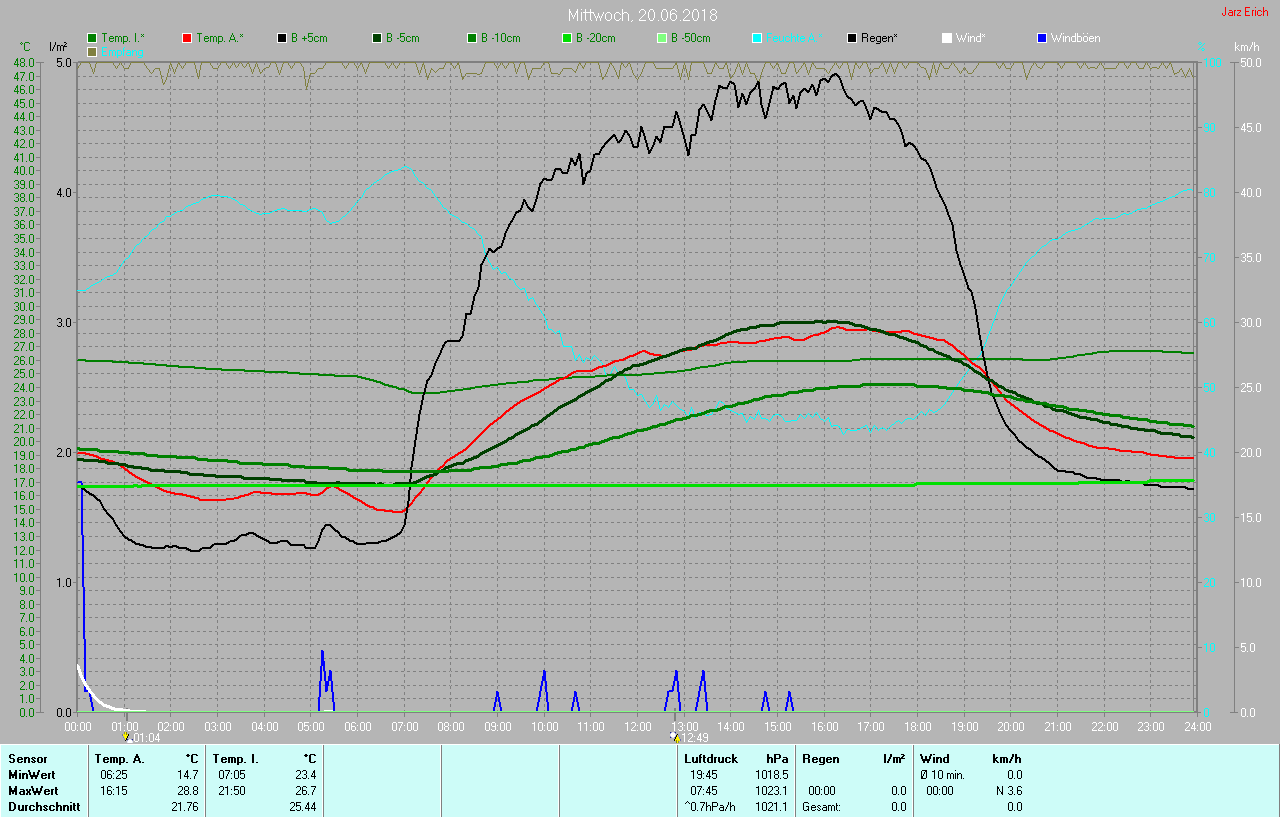Screen dimensions: 1280x817
Task: Select the B -5cm legend marker
Action: click(x=378, y=38)
